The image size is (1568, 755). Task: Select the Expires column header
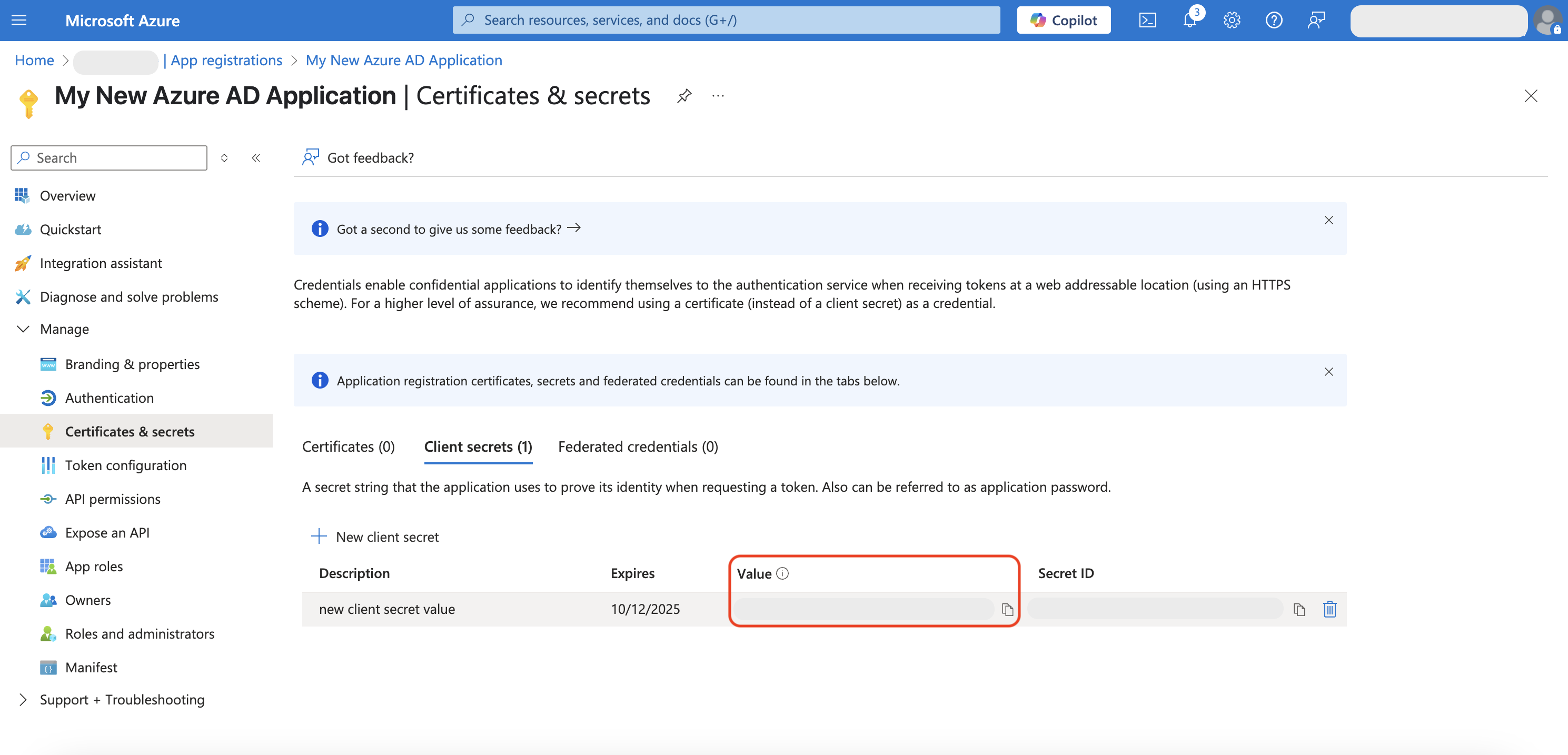point(632,573)
